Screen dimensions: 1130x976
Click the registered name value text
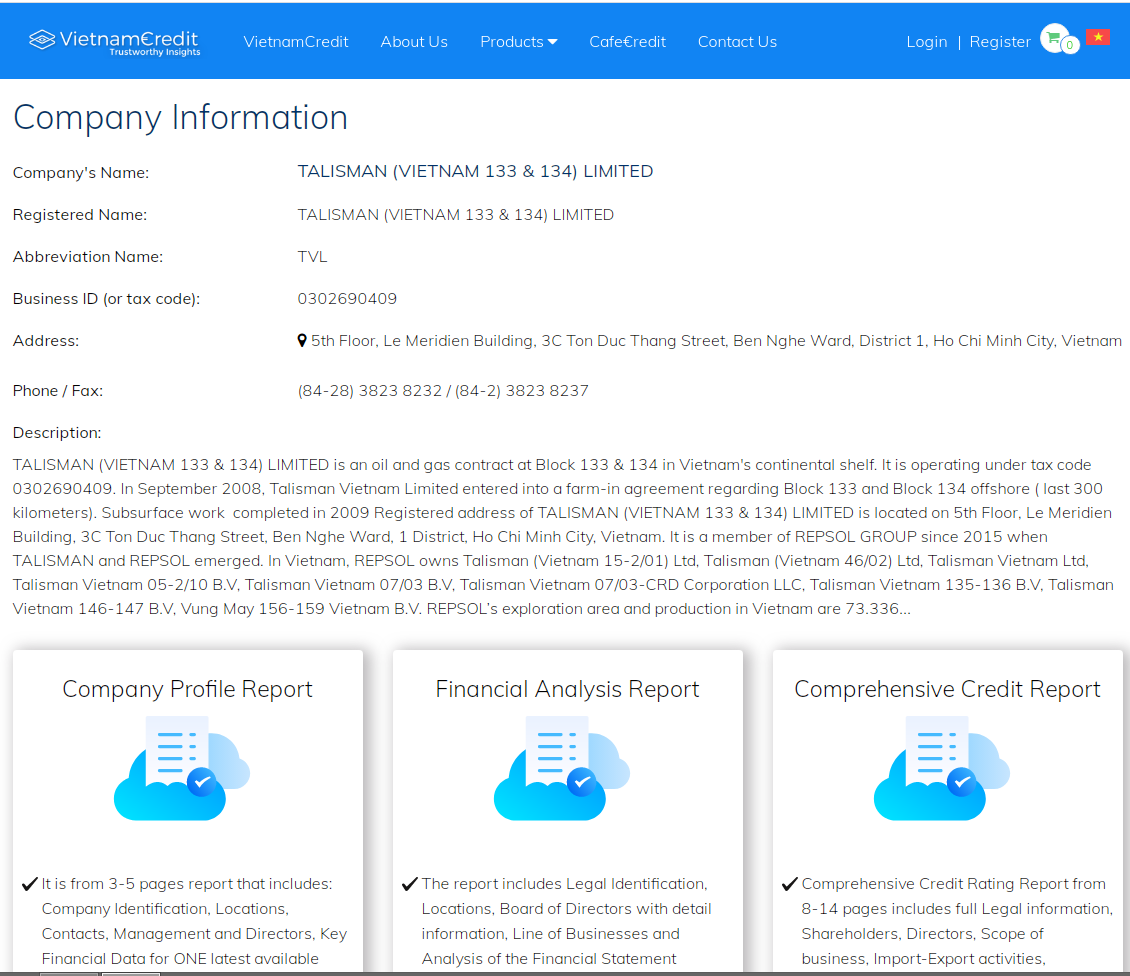pos(455,215)
